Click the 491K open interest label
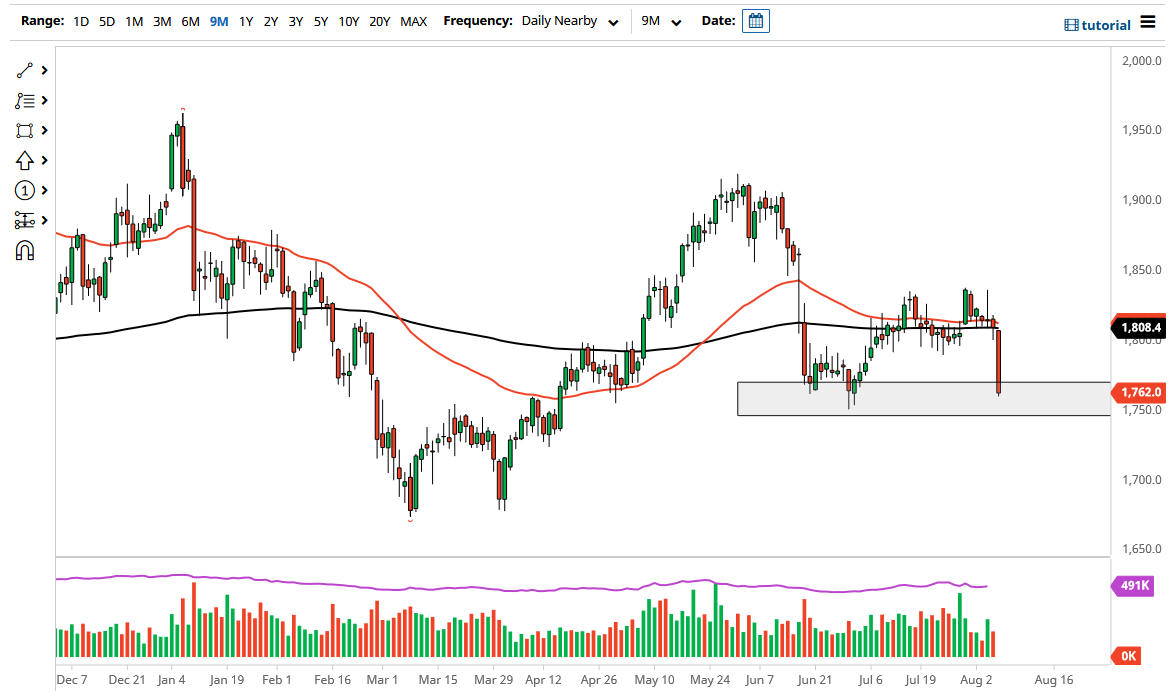This screenshot has width=1175, height=696. pos(1133,585)
